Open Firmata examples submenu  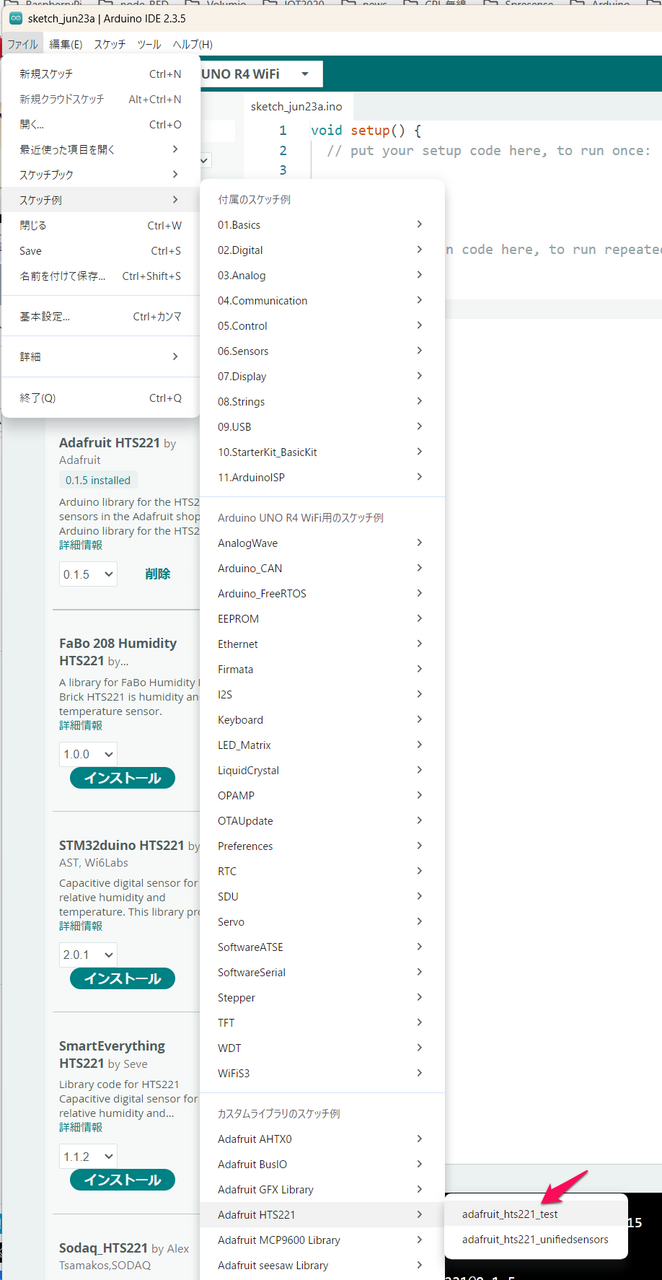322,669
